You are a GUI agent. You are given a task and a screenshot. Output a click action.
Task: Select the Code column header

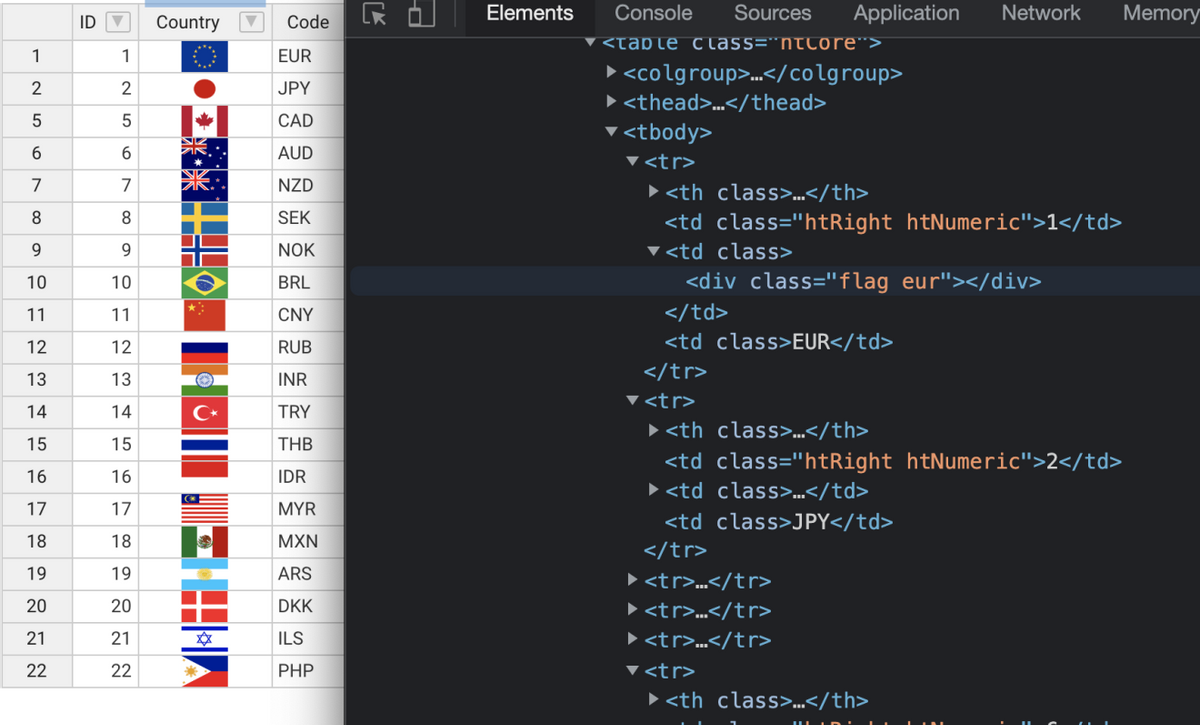coord(307,22)
